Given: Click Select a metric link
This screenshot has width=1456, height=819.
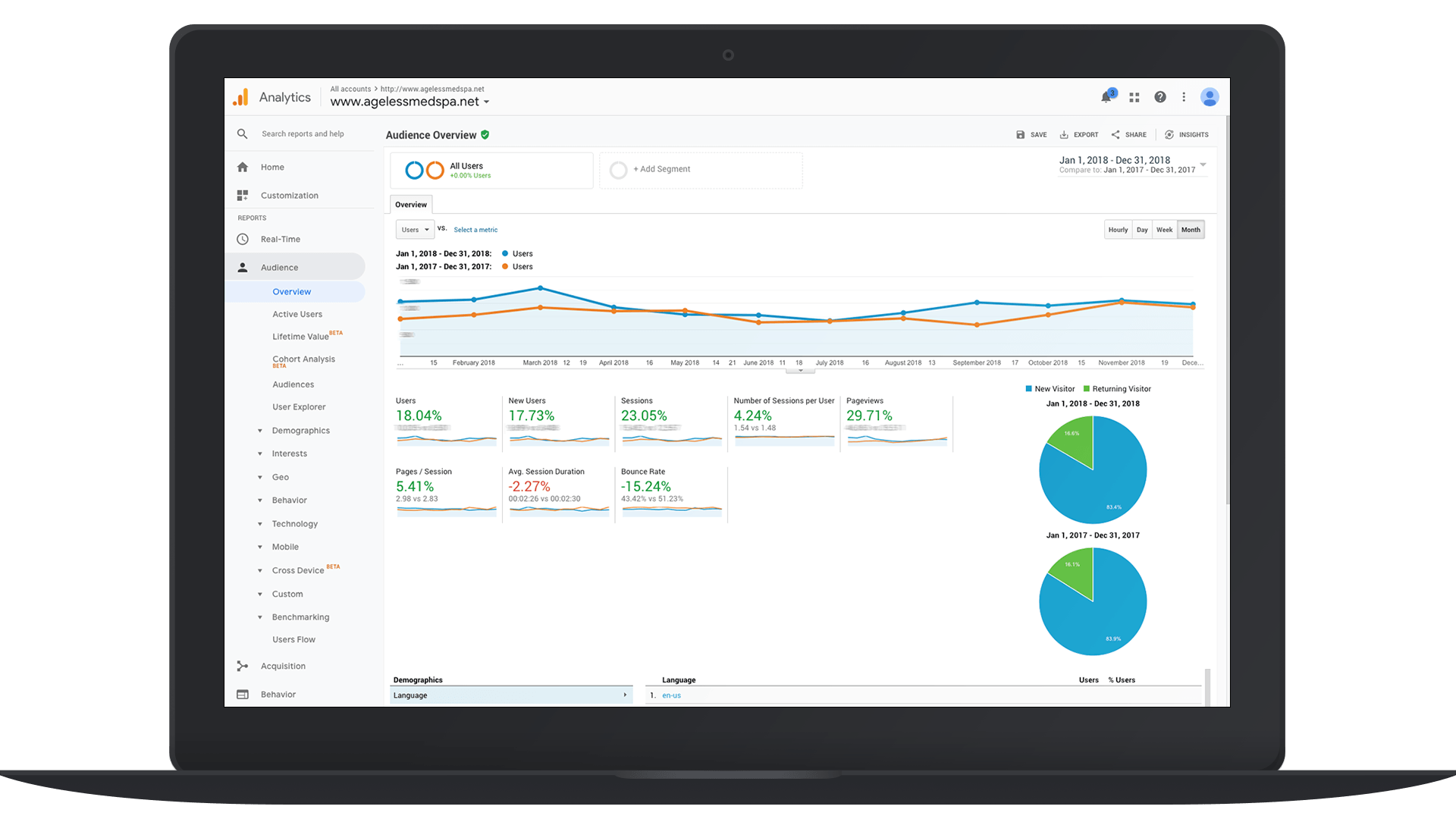Looking at the screenshot, I should [x=475, y=229].
